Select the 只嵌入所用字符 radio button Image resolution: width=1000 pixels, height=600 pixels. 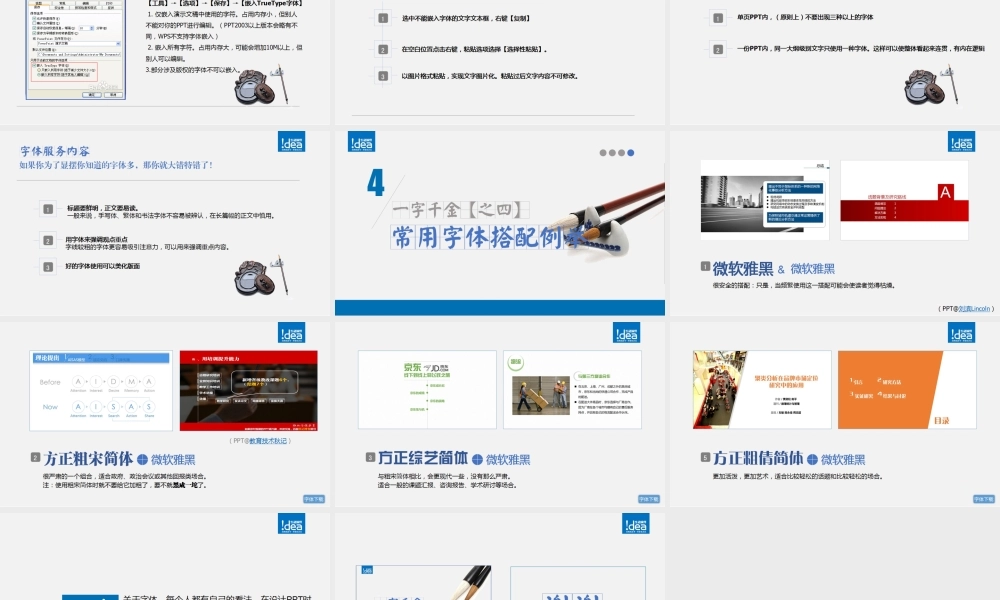point(37,71)
